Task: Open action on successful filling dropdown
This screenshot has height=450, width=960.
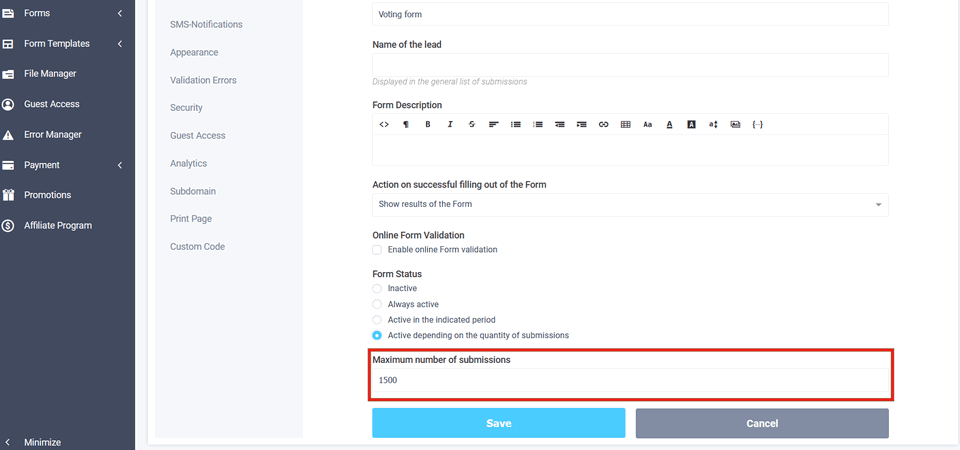Action: click(630, 204)
